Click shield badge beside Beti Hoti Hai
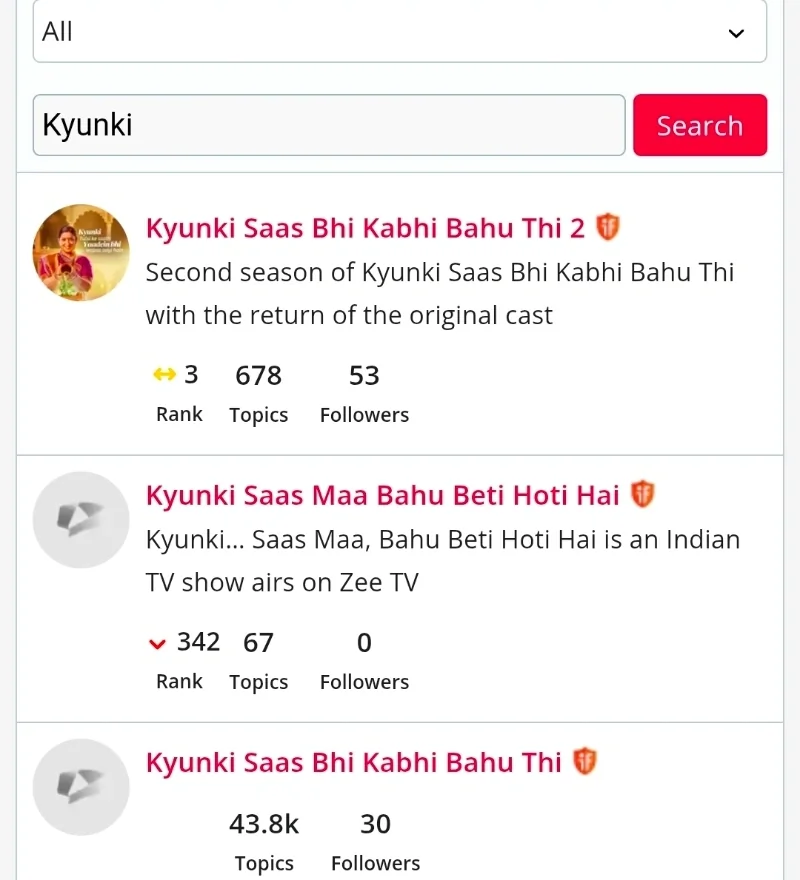 (x=643, y=494)
